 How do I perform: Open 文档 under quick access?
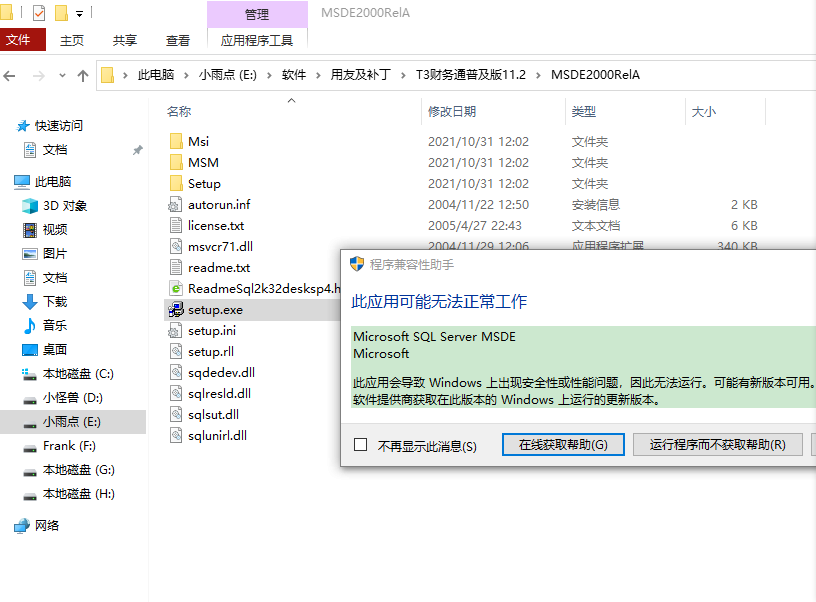point(55,150)
